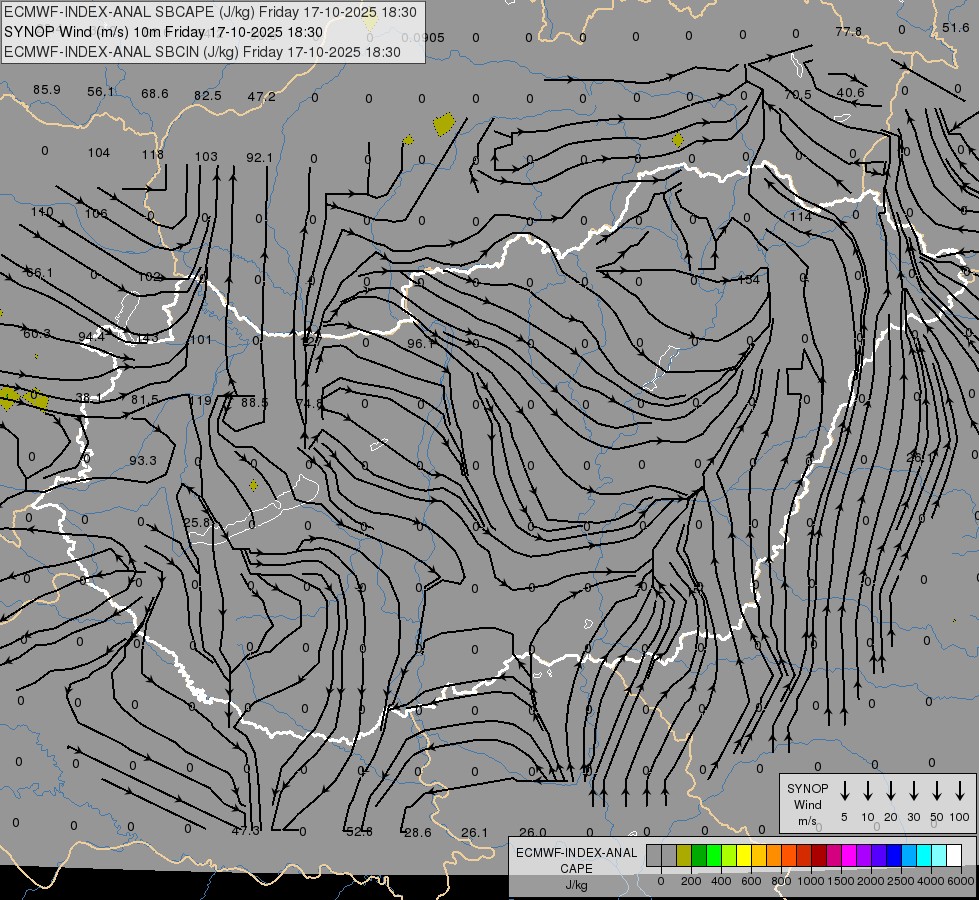Click the 66.1 value on the map
Viewport: 979px width, 900px height.
(x=39, y=273)
